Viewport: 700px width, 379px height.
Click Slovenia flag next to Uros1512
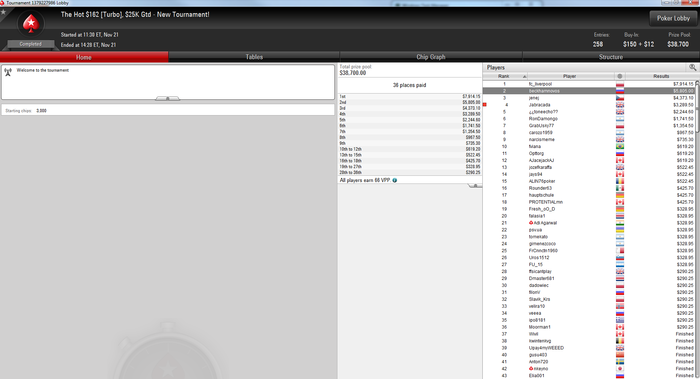click(x=620, y=258)
